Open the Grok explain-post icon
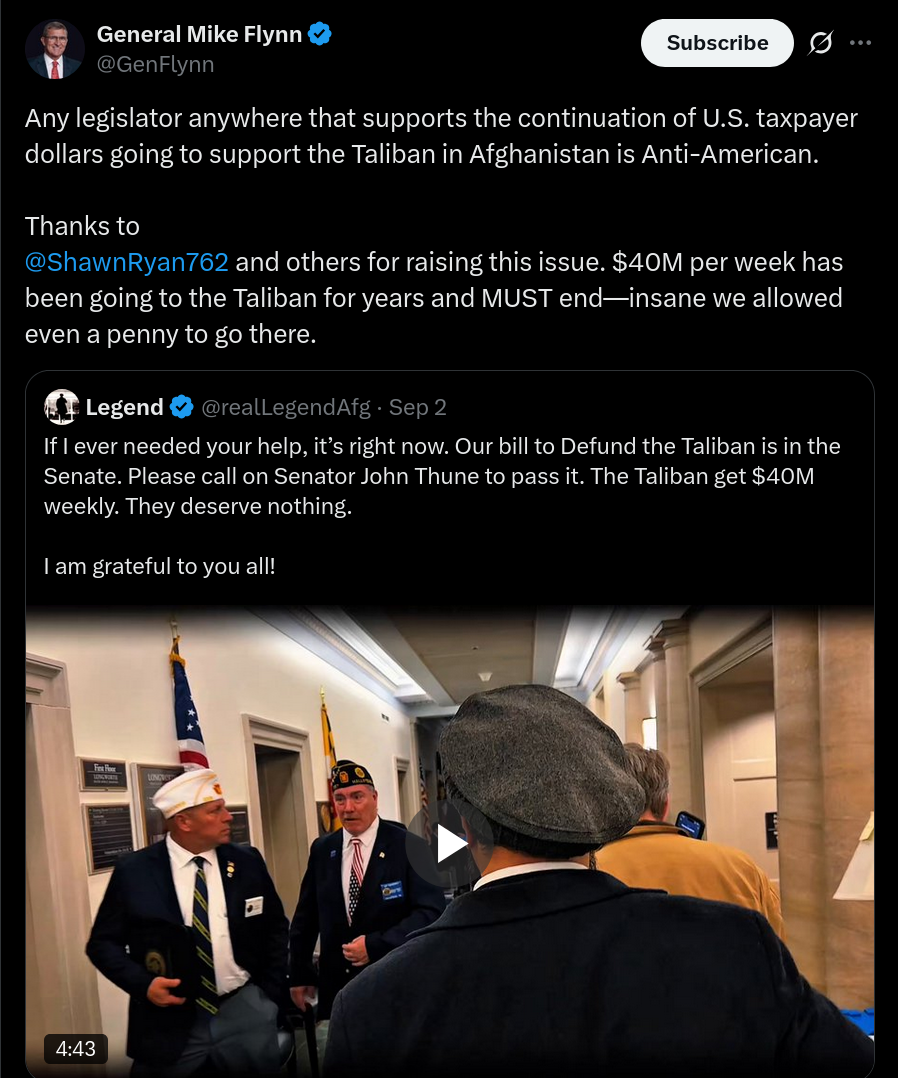 [820, 43]
